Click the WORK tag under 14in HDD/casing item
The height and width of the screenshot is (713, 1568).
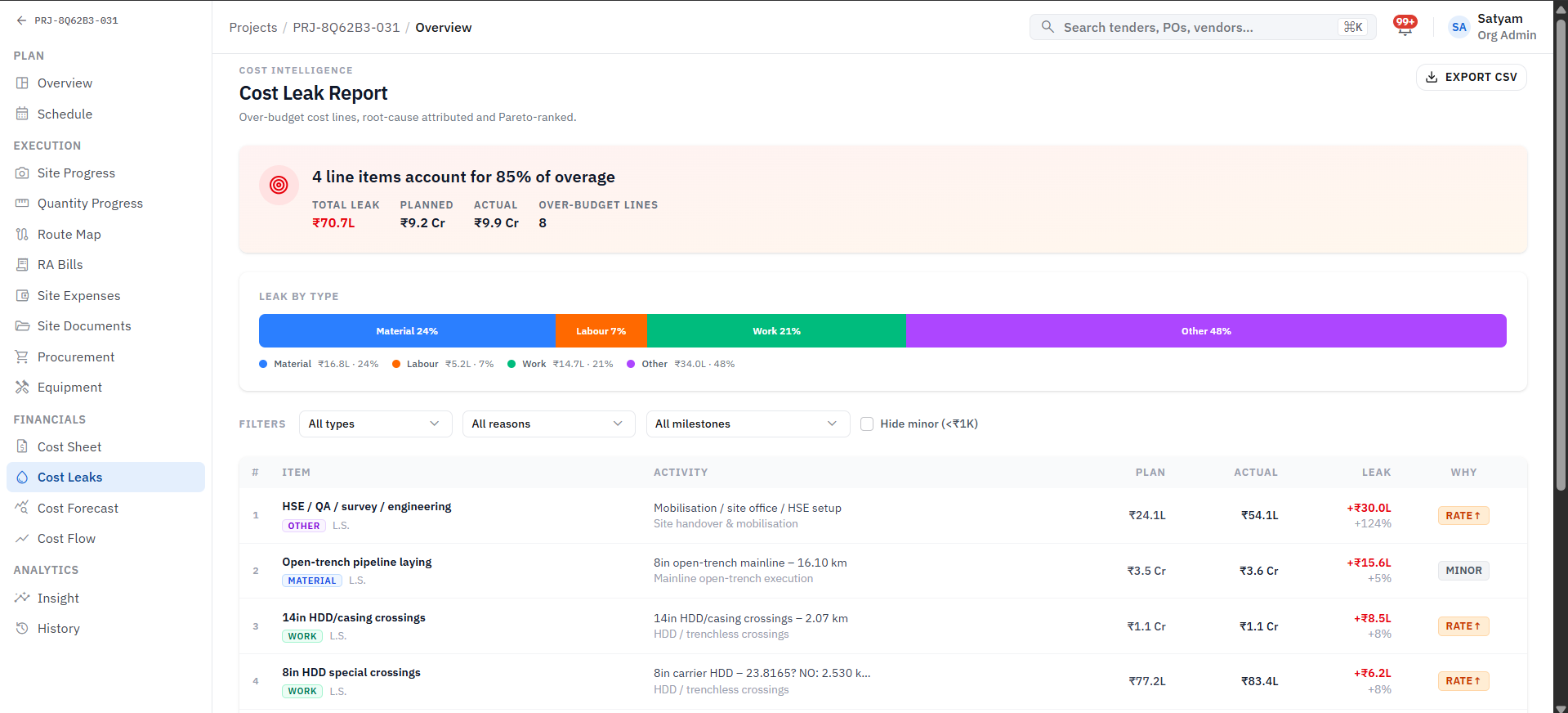(x=302, y=636)
